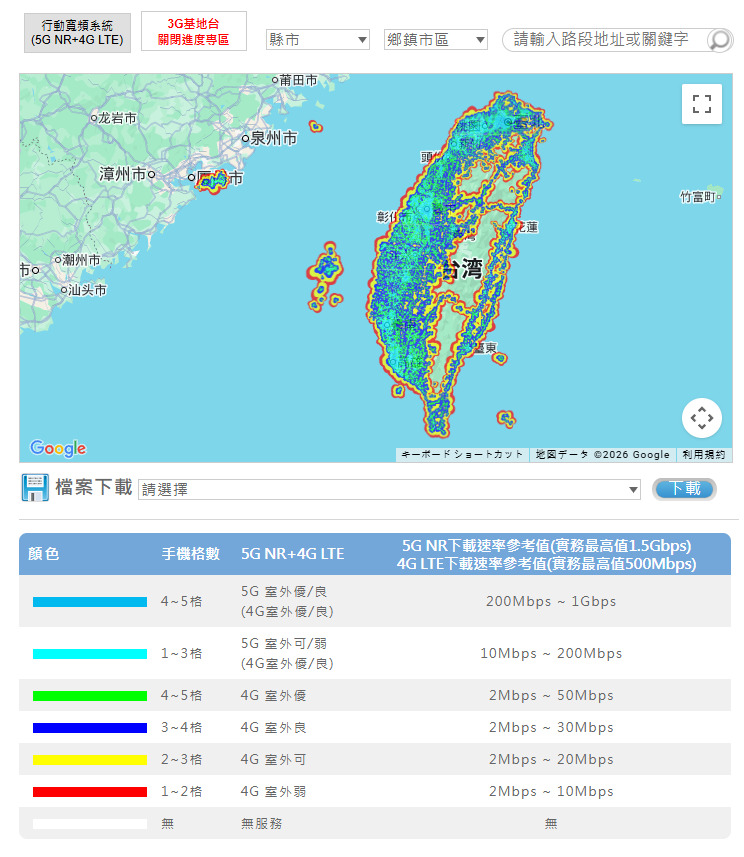Click the 泉州市 label on the map
Image resolution: width=744 pixels, height=857 pixels.
tap(274, 138)
